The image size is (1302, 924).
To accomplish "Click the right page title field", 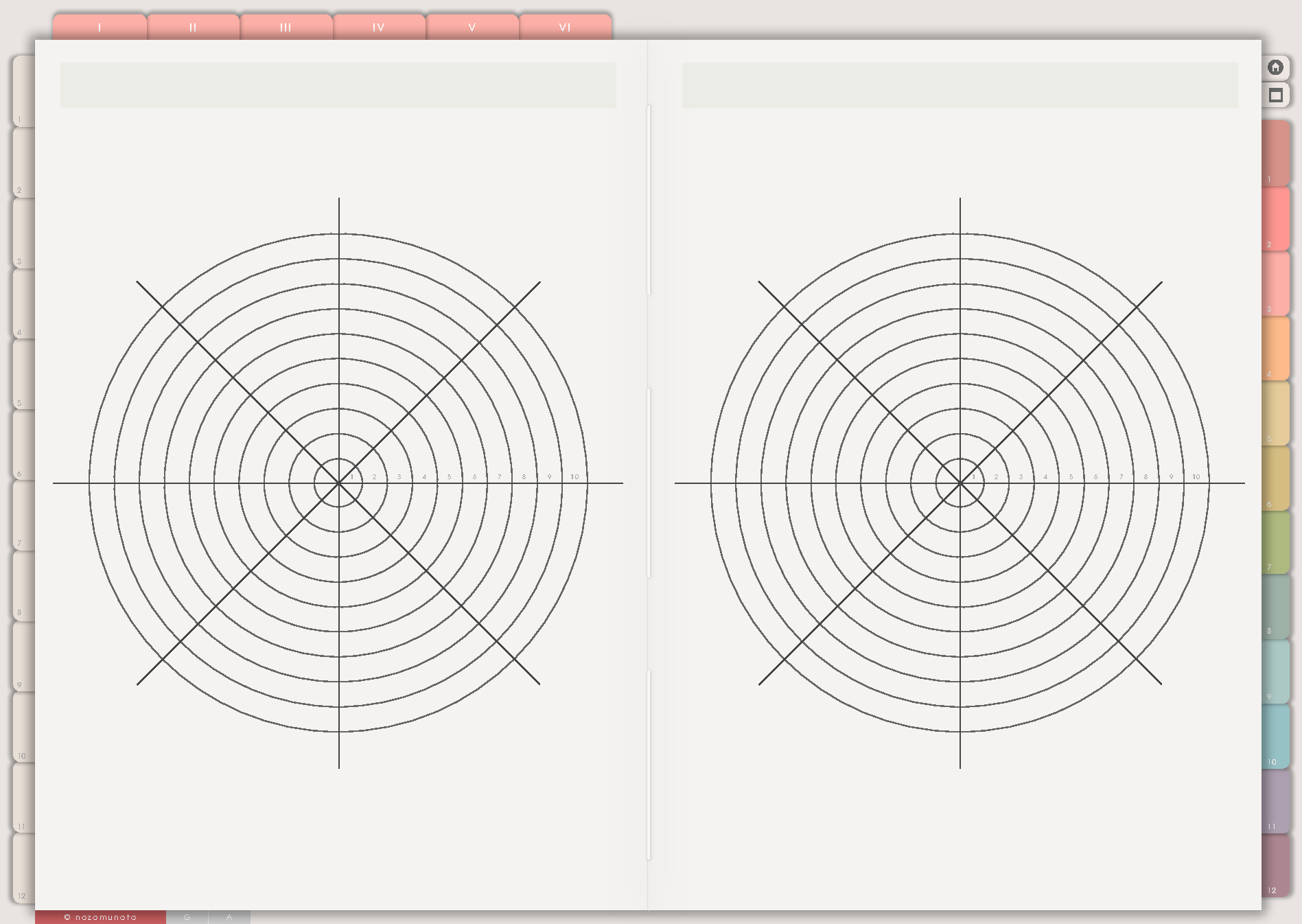I will pyautogui.click(x=960, y=85).
